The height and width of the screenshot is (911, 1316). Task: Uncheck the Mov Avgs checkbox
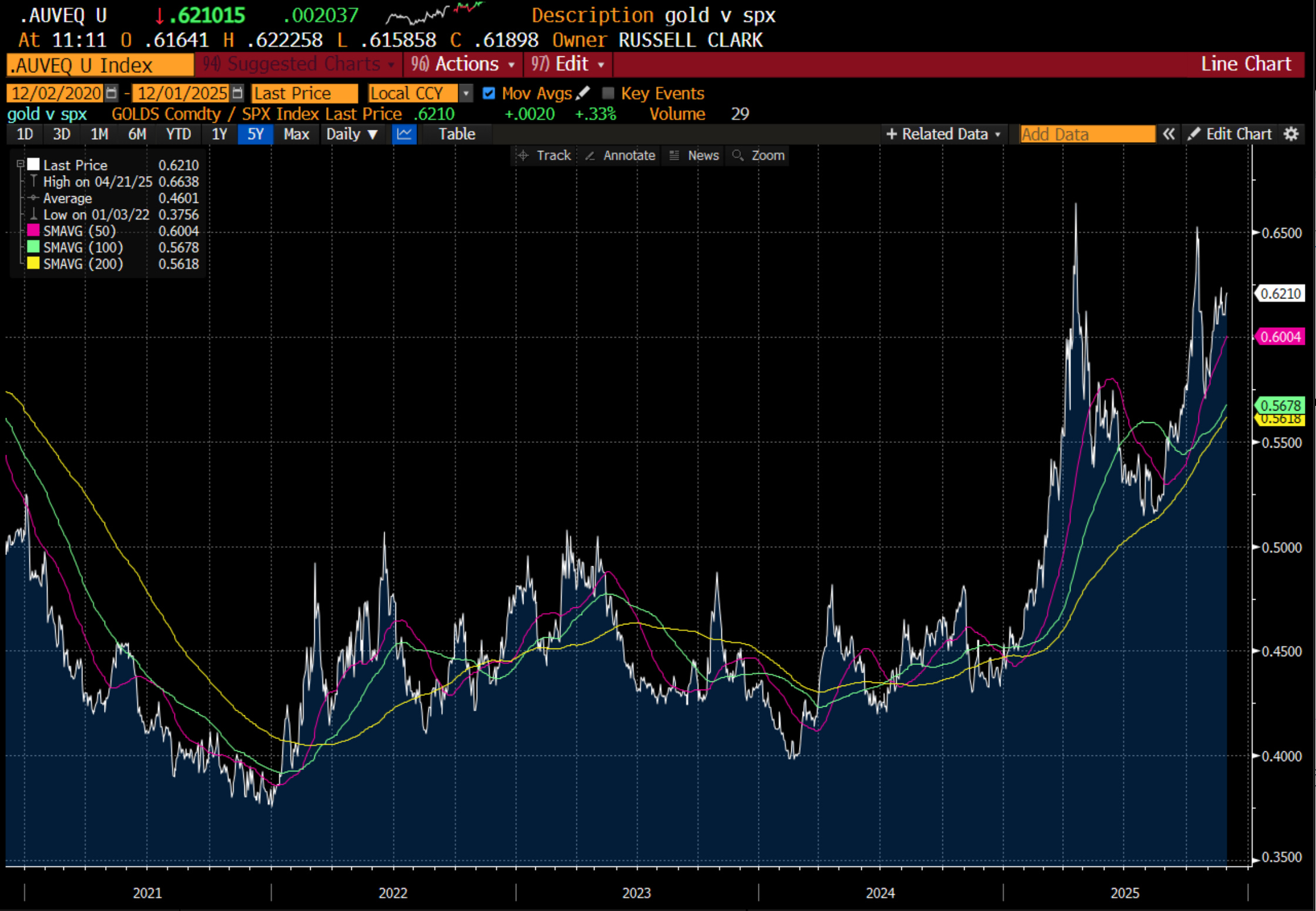[488, 93]
